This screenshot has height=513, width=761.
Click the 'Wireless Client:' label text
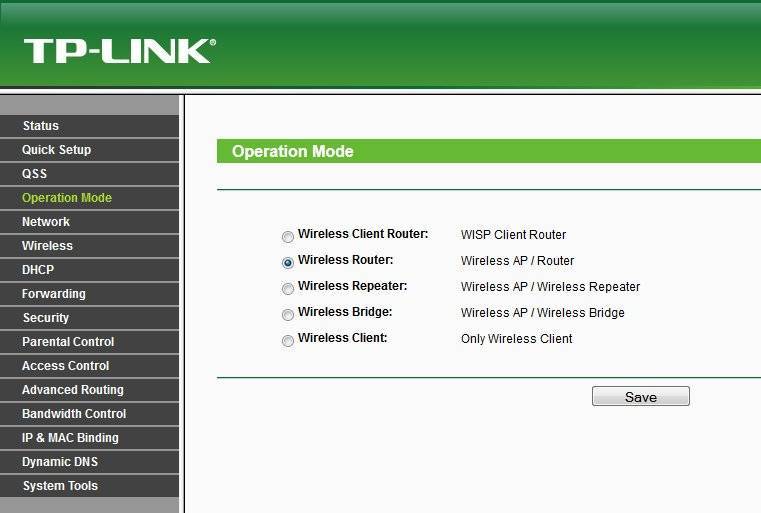(343, 338)
